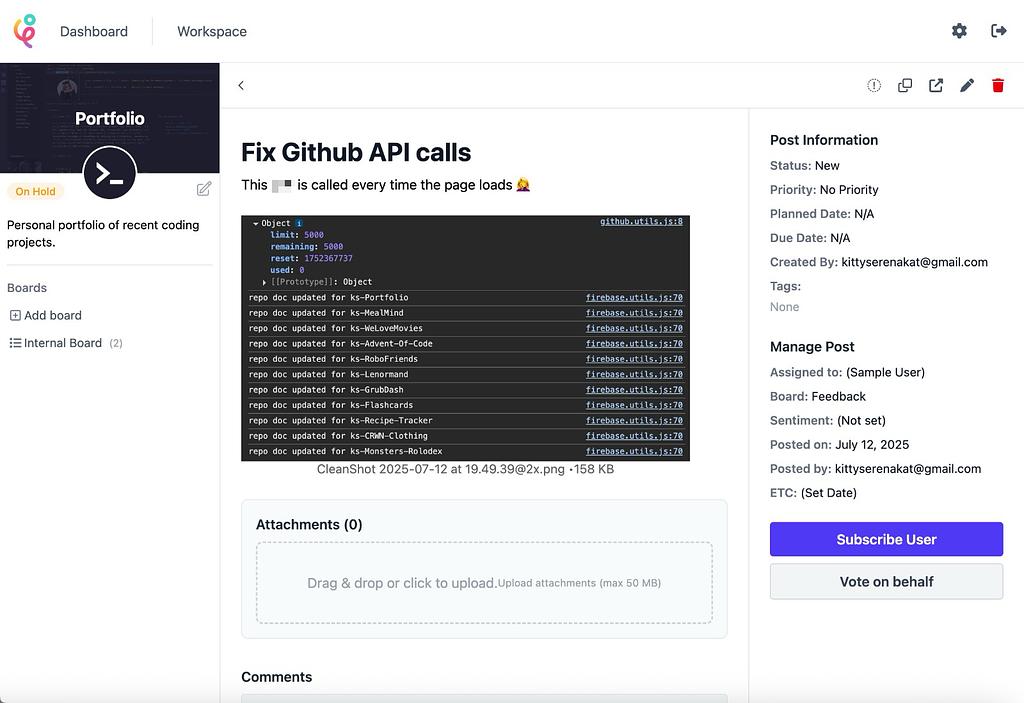Click the post info alert icon
The width and height of the screenshot is (1024, 703).
click(x=874, y=86)
